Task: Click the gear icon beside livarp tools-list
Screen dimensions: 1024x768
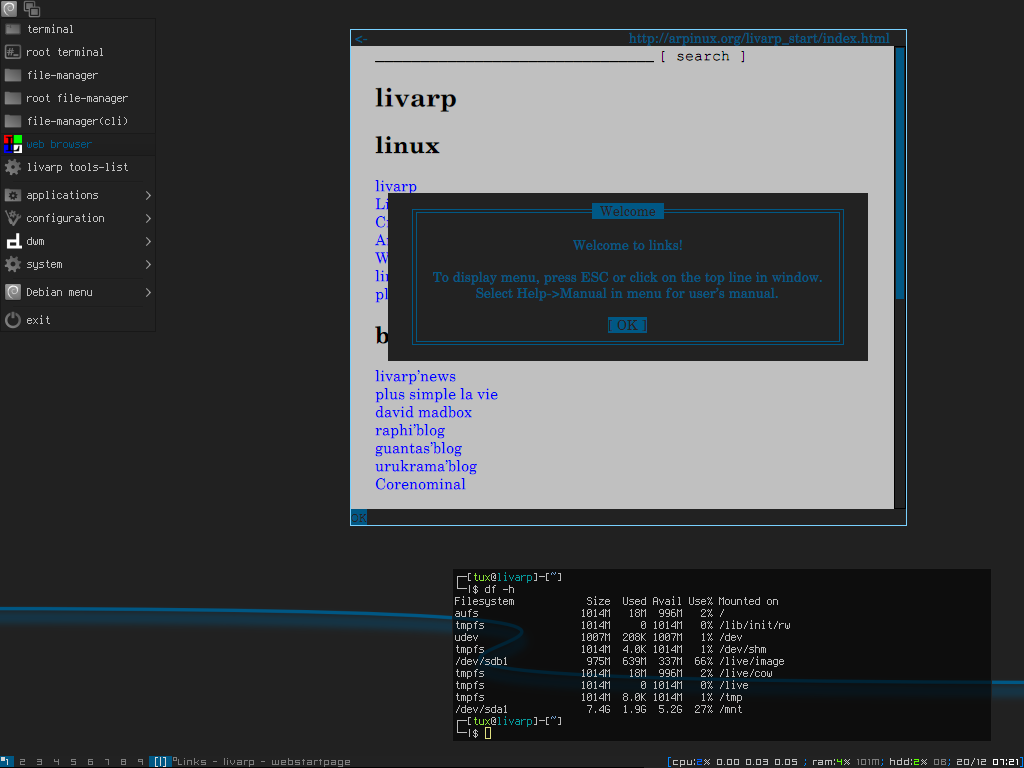Action: [x=12, y=167]
